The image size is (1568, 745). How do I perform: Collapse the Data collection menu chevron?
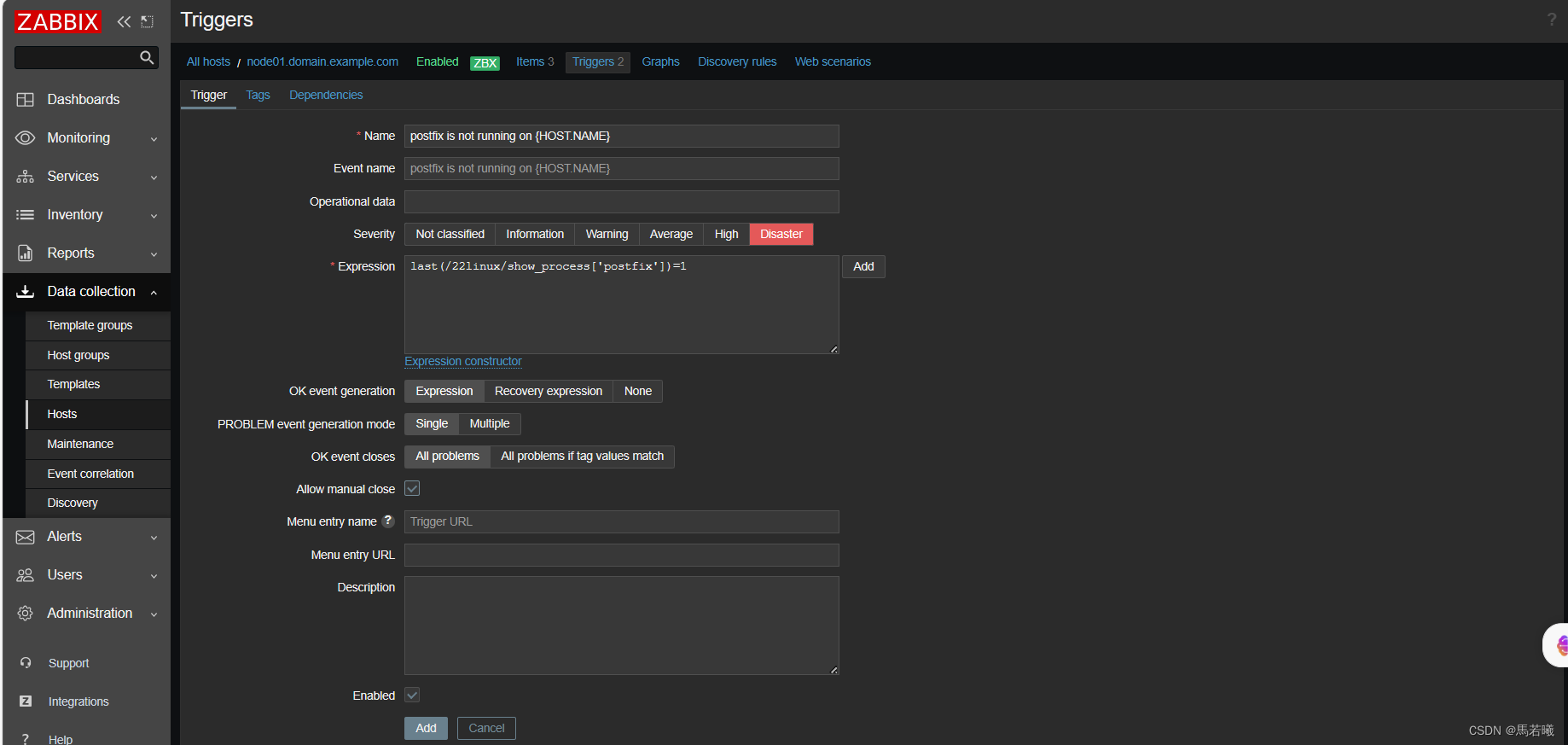[154, 293]
